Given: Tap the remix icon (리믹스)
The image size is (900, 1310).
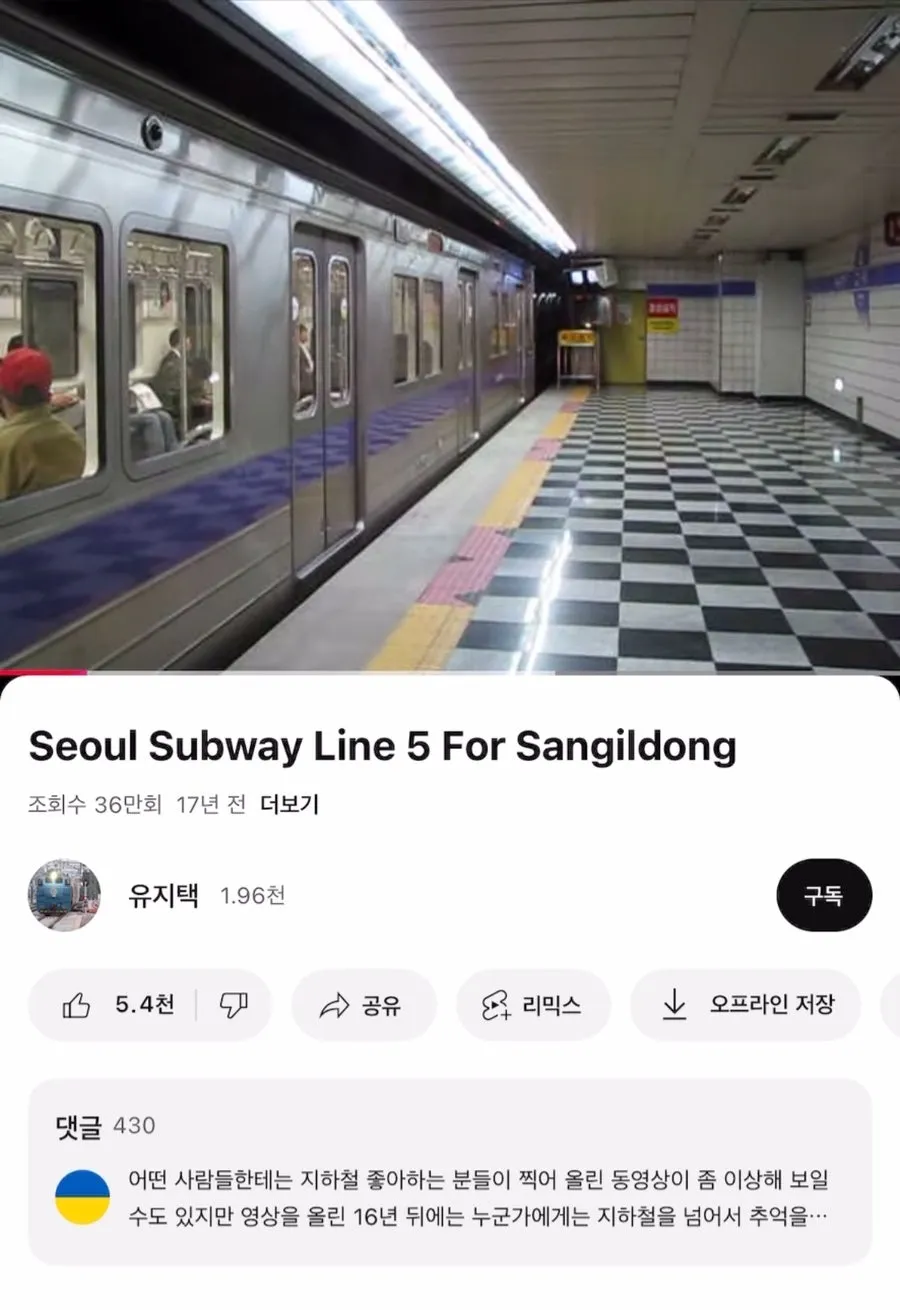Looking at the screenshot, I should point(497,1005).
